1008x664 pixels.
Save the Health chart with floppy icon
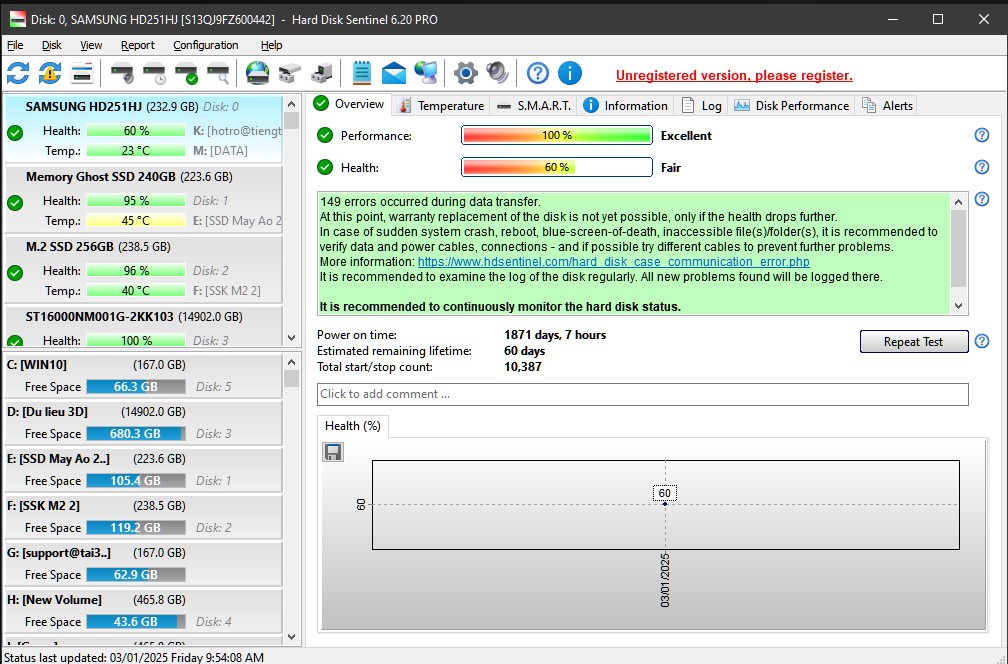(331, 452)
